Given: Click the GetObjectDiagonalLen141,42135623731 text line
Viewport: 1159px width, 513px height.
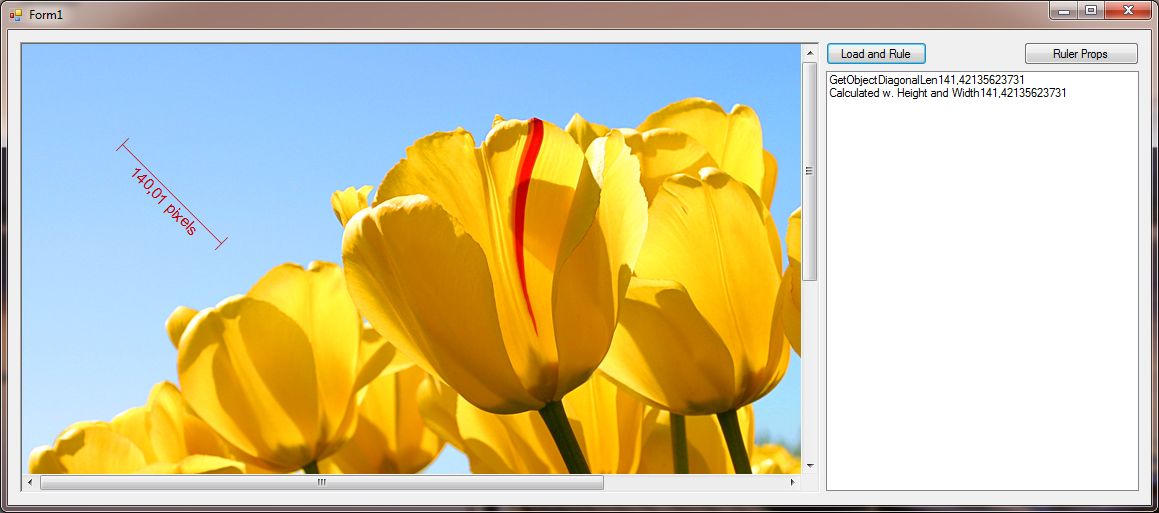Looking at the screenshot, I should 927,79.
